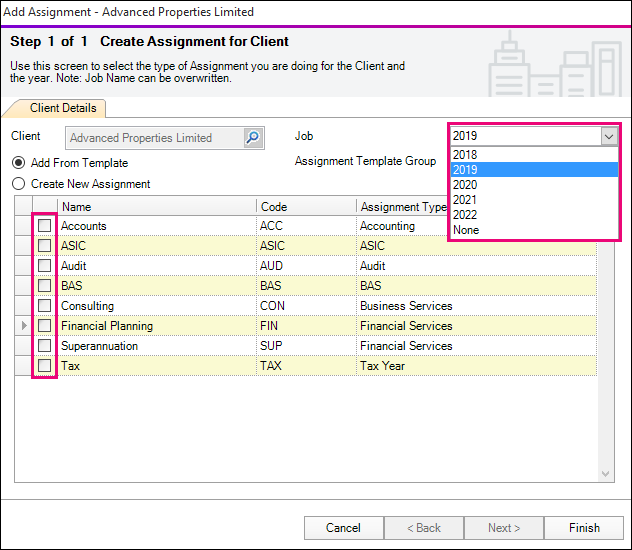This screenshot has width=632, height=550.
Task: Enable the Audit template checkbox
Action: tap(44, 266)
